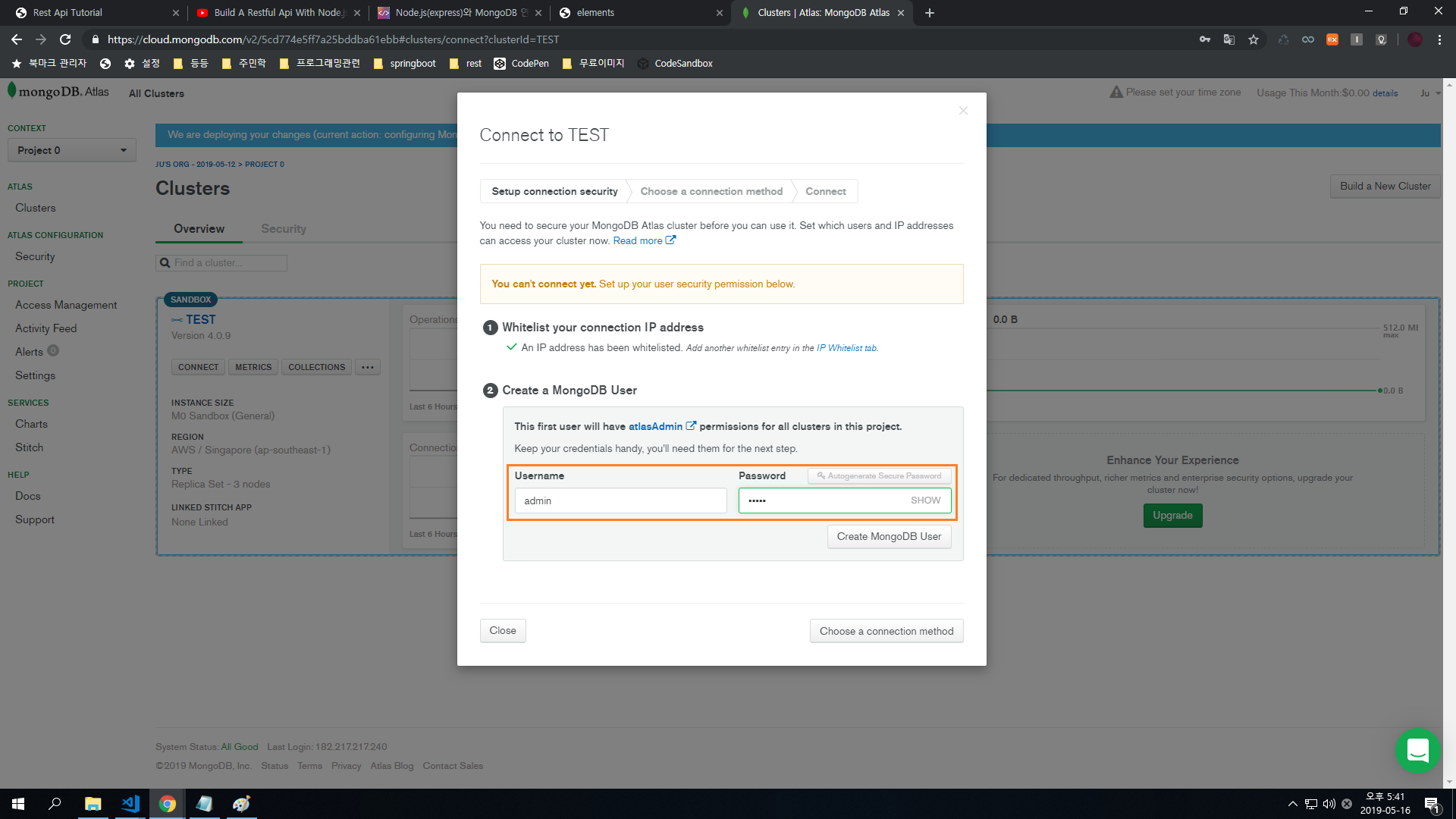1456x819 pixels.
Task: Open Visual Studio Code from taskbar
Action: (x=130, y=804)
